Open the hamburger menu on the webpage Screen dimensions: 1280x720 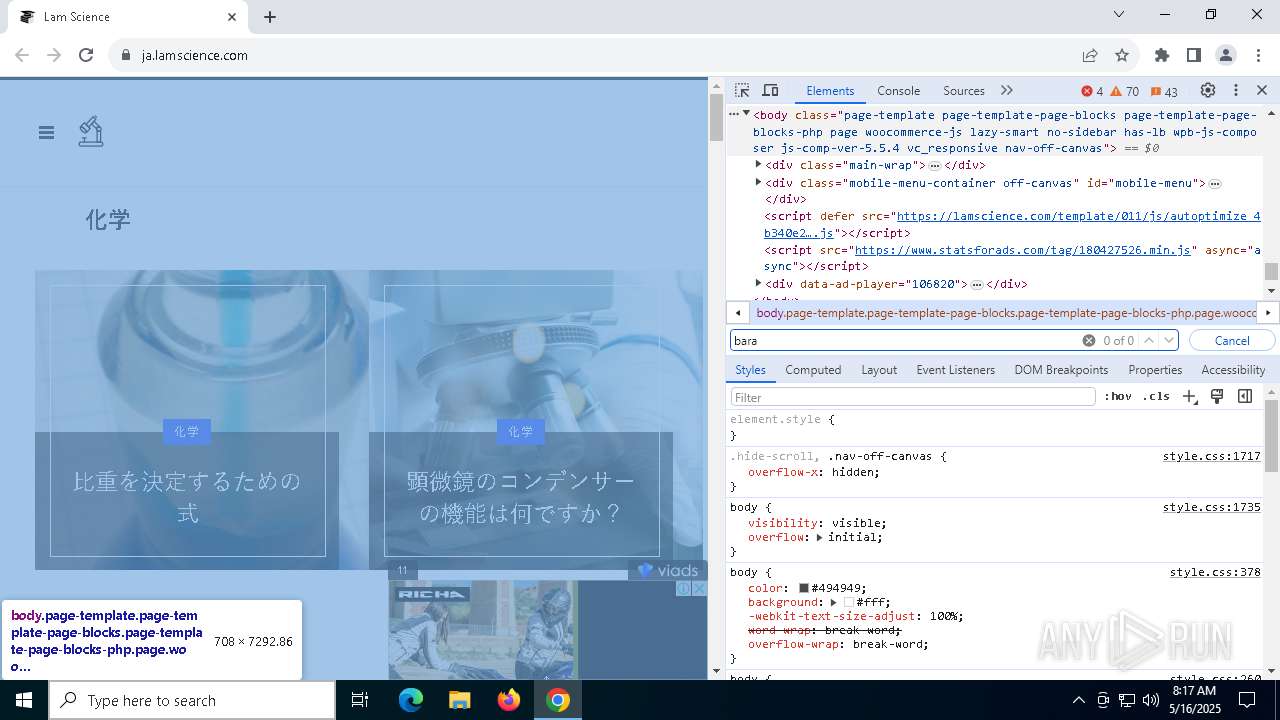click(46, 132)
